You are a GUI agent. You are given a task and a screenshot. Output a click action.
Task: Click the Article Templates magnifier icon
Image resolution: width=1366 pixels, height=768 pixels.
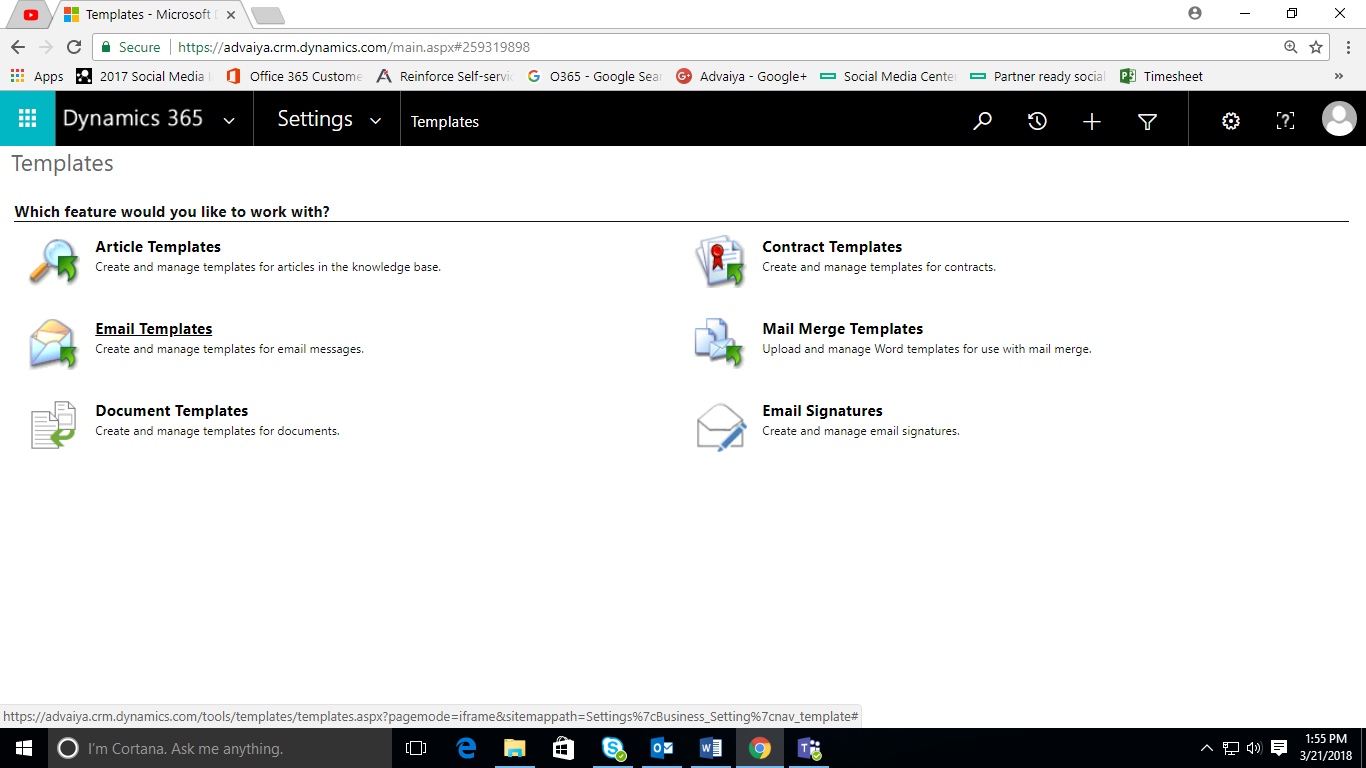pyautogui.click(x=54, y=262)
